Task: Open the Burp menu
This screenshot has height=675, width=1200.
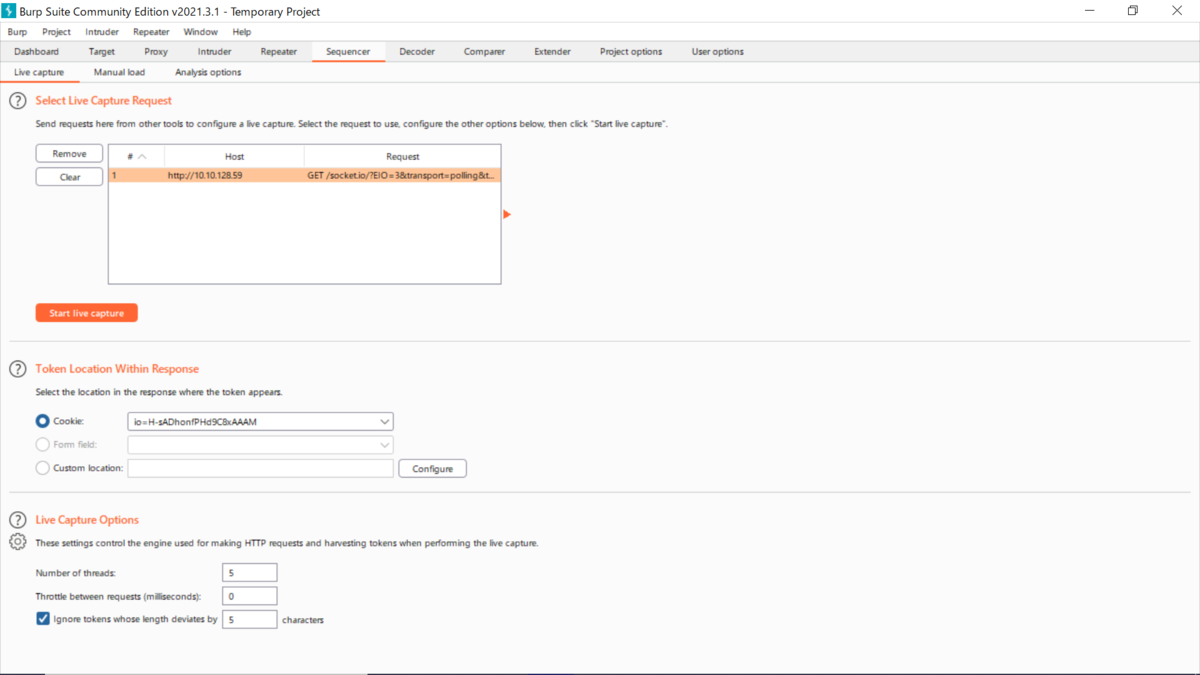Action: [x=17, y=32]
